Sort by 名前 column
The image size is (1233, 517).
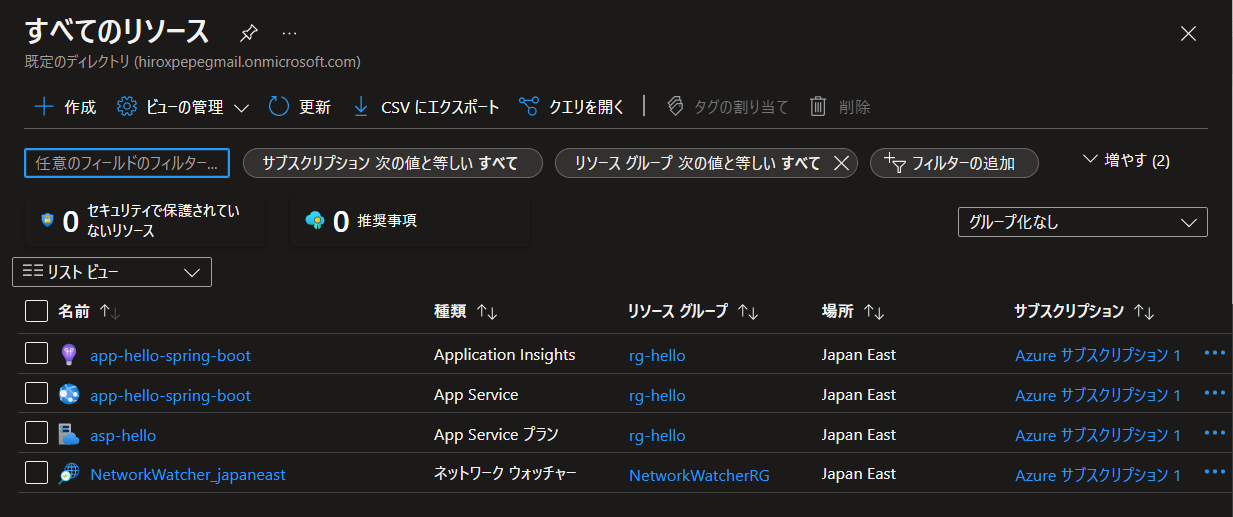[x=89, y=312]
